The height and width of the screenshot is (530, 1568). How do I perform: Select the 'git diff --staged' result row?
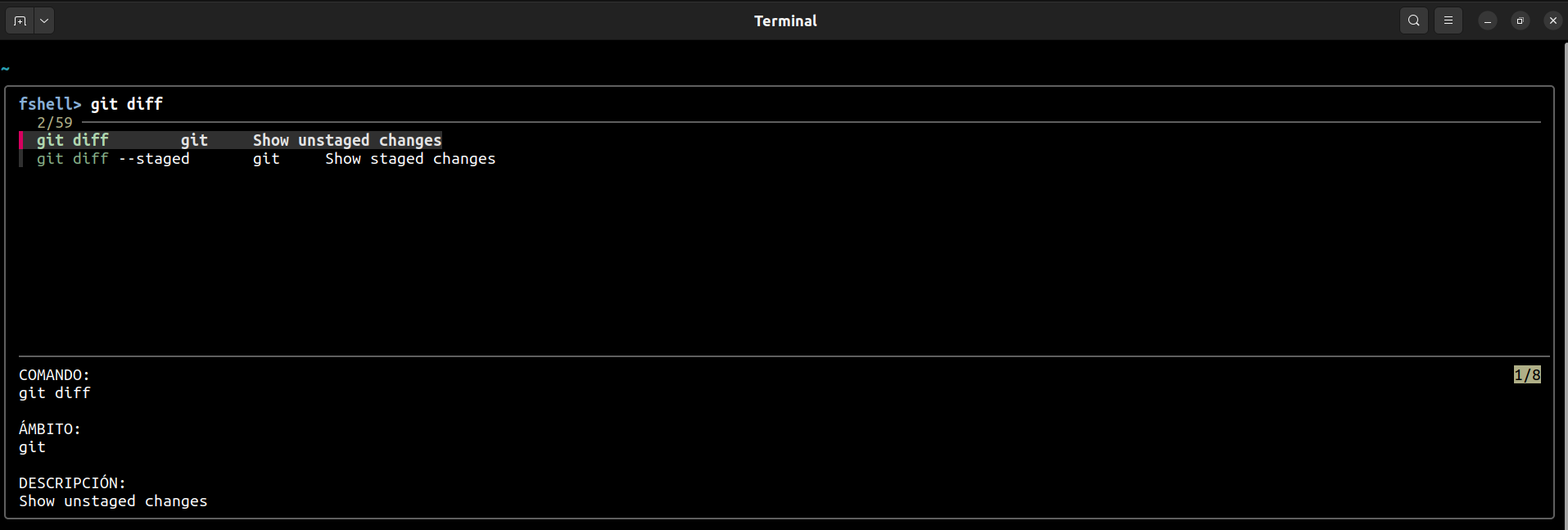(x=257, y=159)
